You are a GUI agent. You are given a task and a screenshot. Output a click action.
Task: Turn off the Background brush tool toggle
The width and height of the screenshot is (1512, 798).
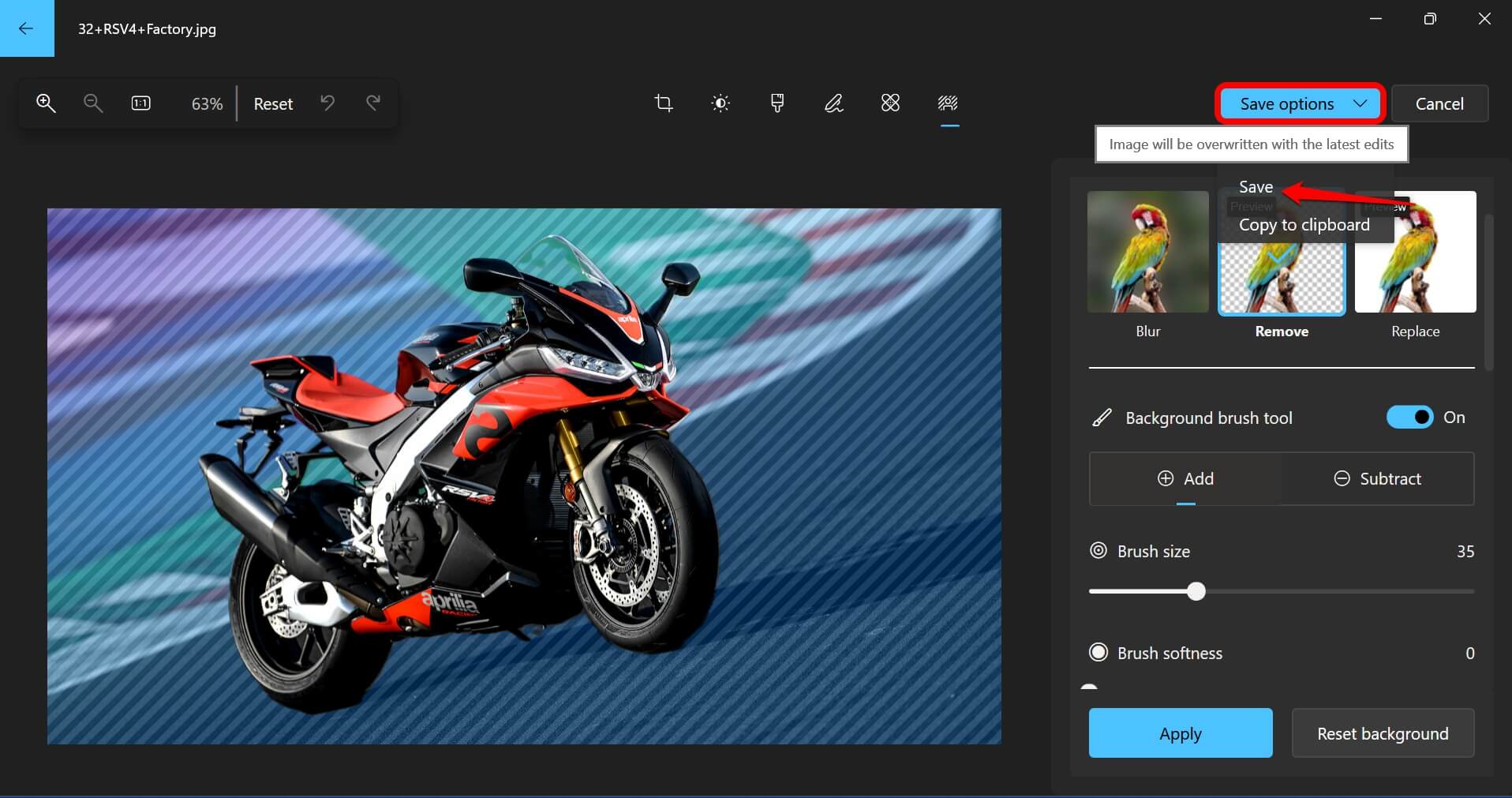1409,418
